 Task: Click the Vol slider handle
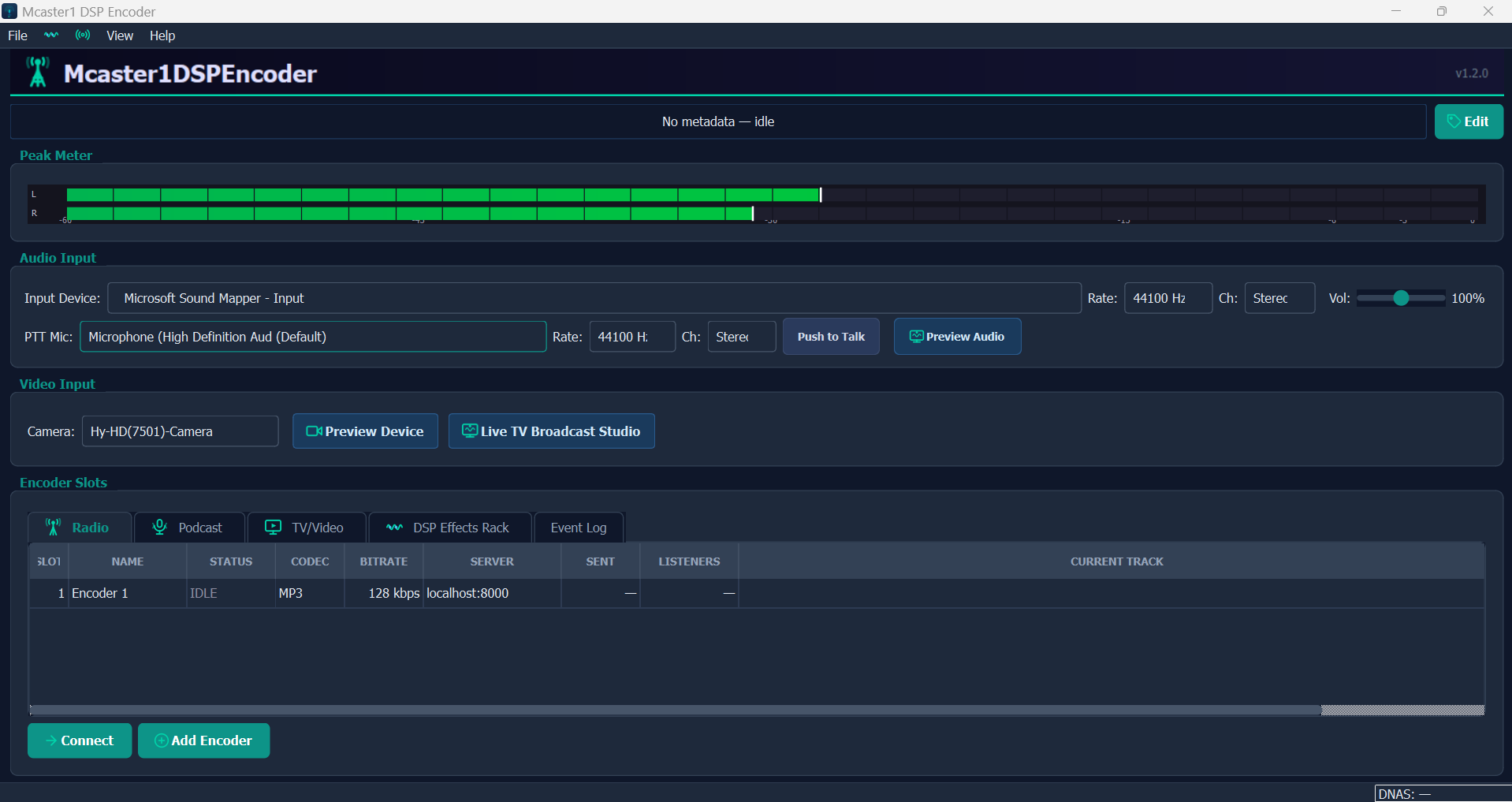(1401, 298)
